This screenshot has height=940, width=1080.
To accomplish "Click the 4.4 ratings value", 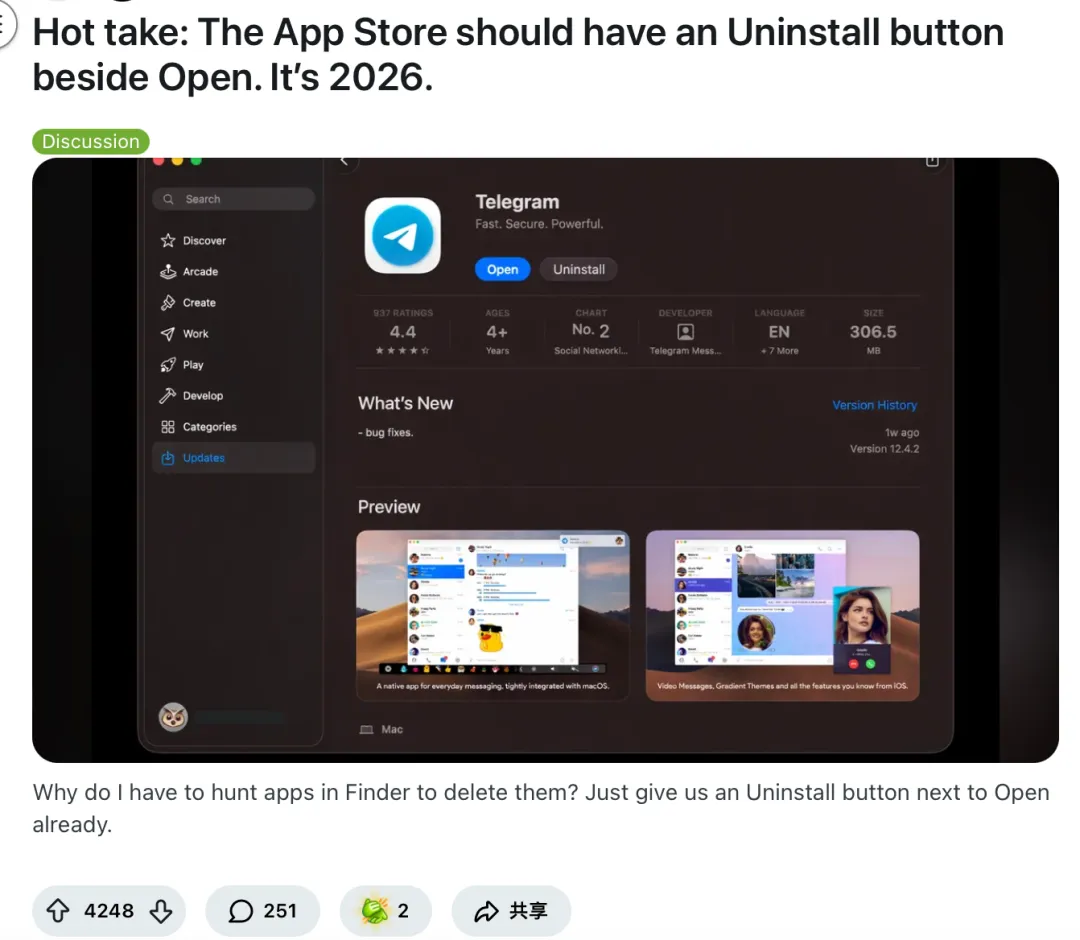I will (x=403, y=332).
